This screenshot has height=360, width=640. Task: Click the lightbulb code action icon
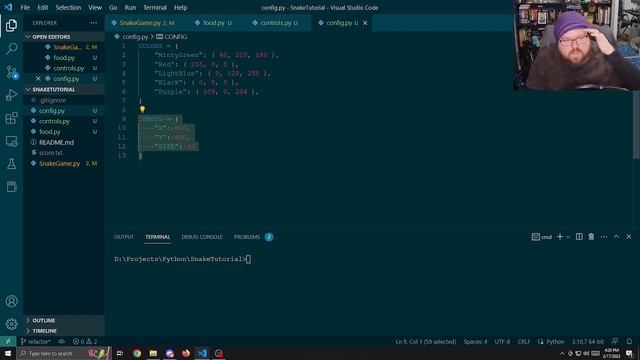coord(142,109)
